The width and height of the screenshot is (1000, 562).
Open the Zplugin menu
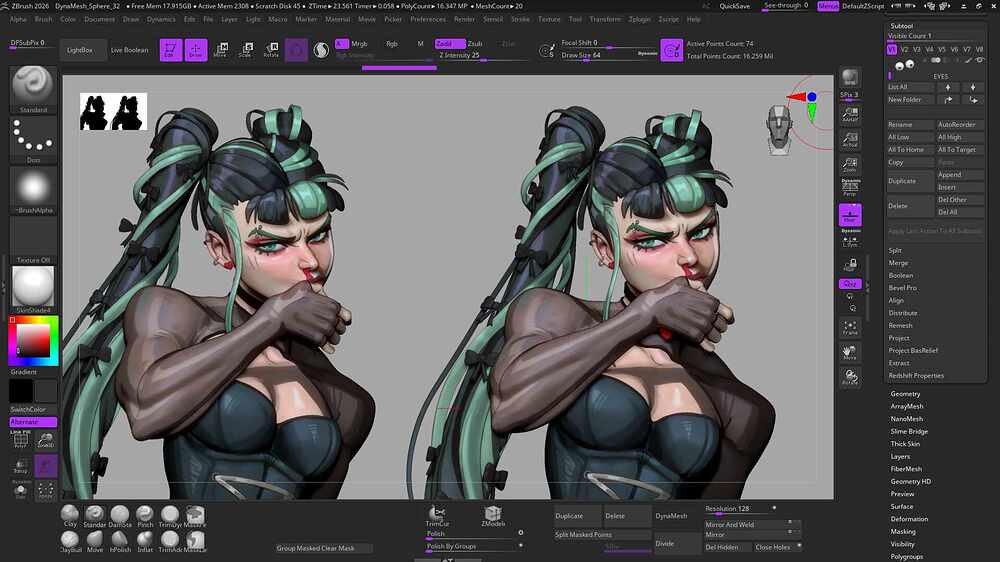click(640, 19)
